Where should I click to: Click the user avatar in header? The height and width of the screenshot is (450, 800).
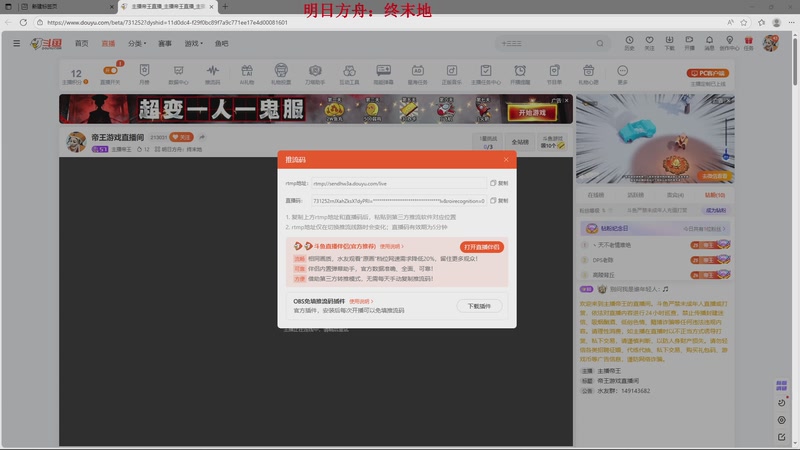click(x=770, y=43)
